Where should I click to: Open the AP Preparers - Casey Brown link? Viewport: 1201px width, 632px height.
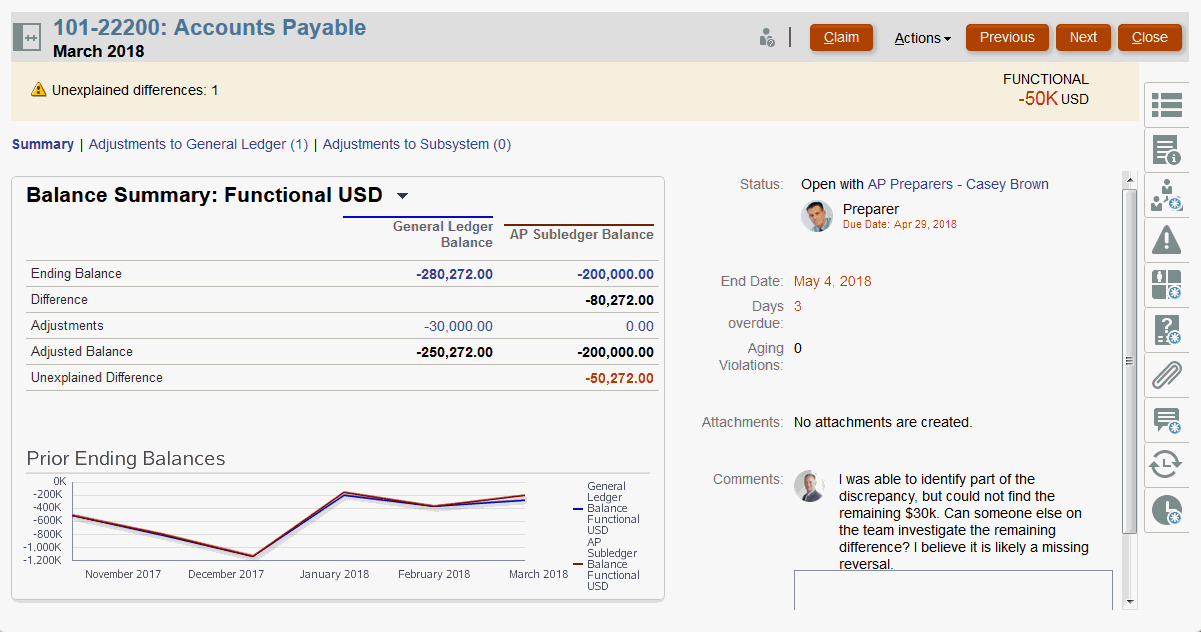957,184
